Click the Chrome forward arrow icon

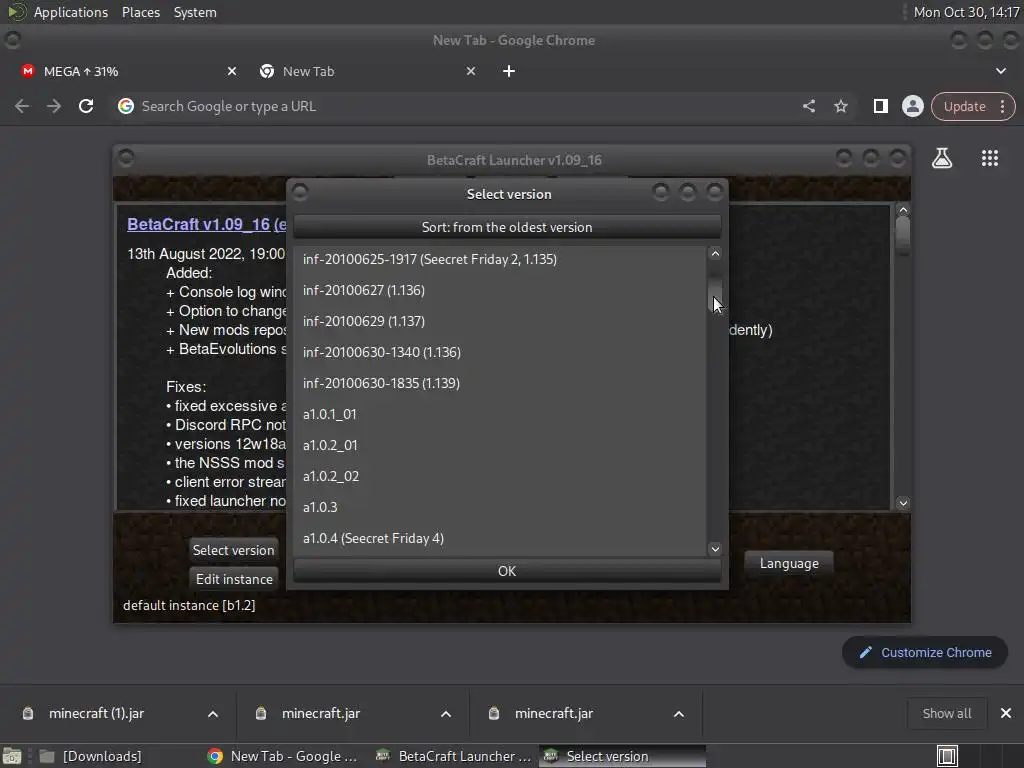54,106
